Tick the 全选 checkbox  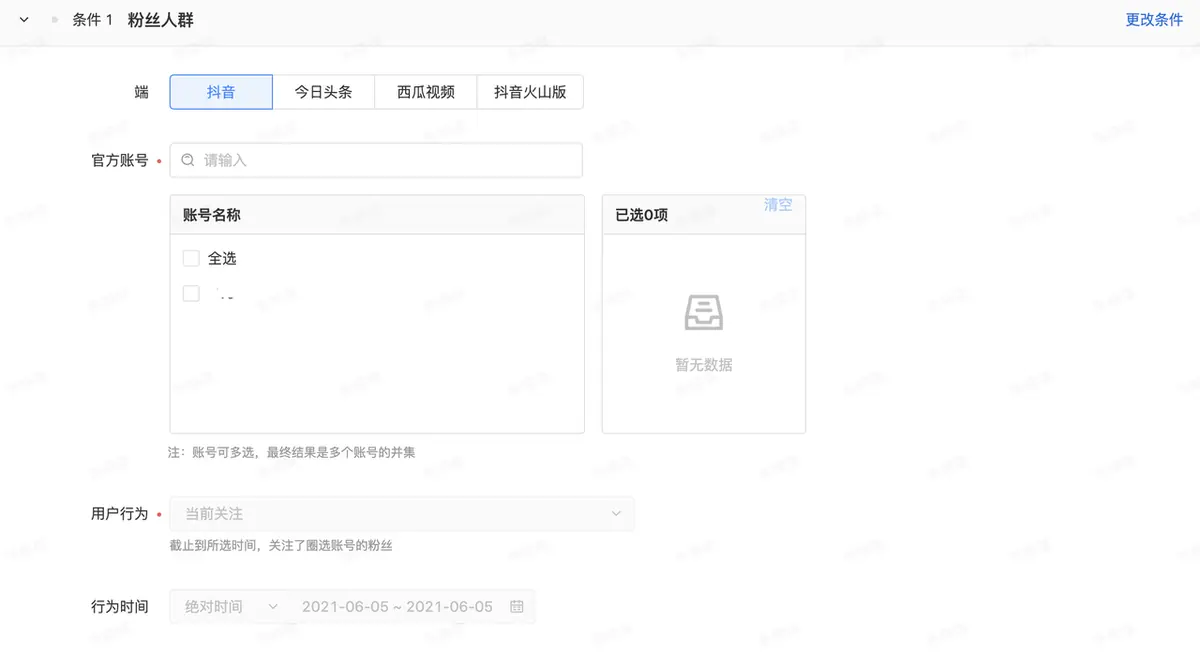191,258
